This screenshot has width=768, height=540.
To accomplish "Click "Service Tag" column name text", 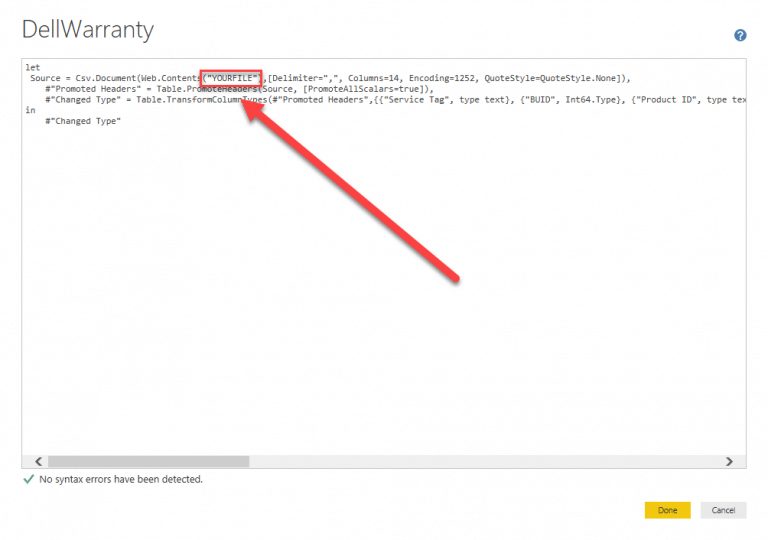I will pyautogui.click(x=416, y=99).
